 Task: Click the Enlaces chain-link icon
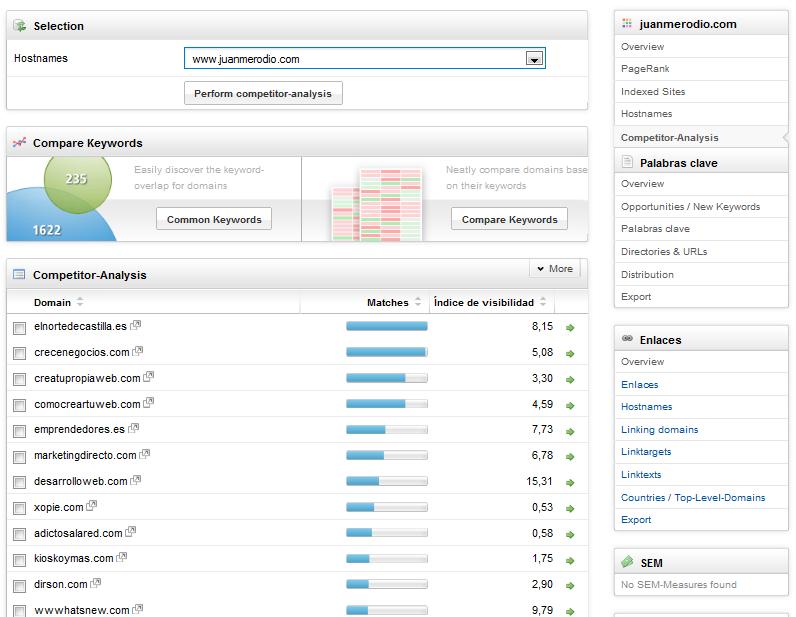627,339
